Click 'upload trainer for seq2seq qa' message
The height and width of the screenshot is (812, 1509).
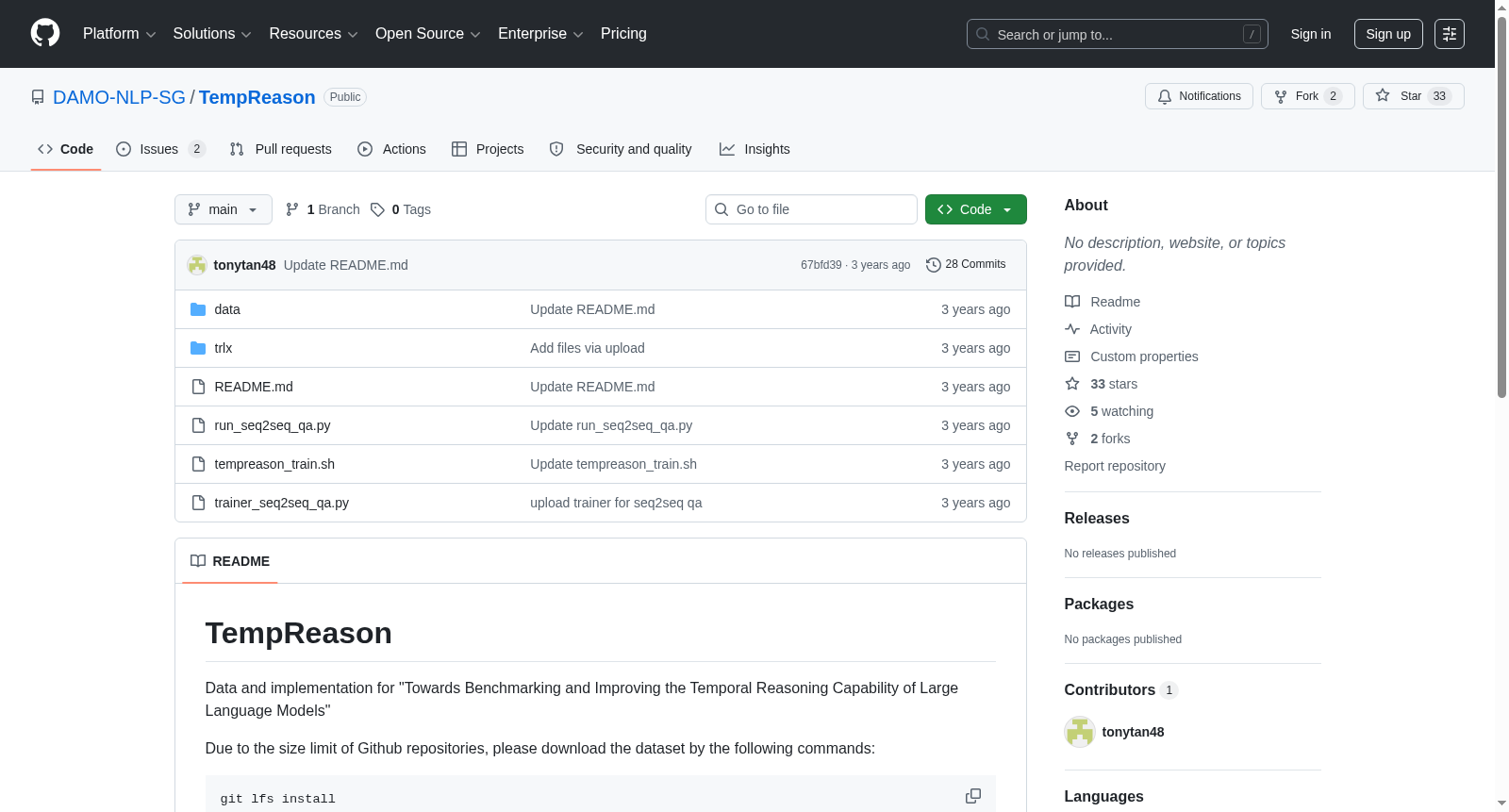tap(616, 503)
